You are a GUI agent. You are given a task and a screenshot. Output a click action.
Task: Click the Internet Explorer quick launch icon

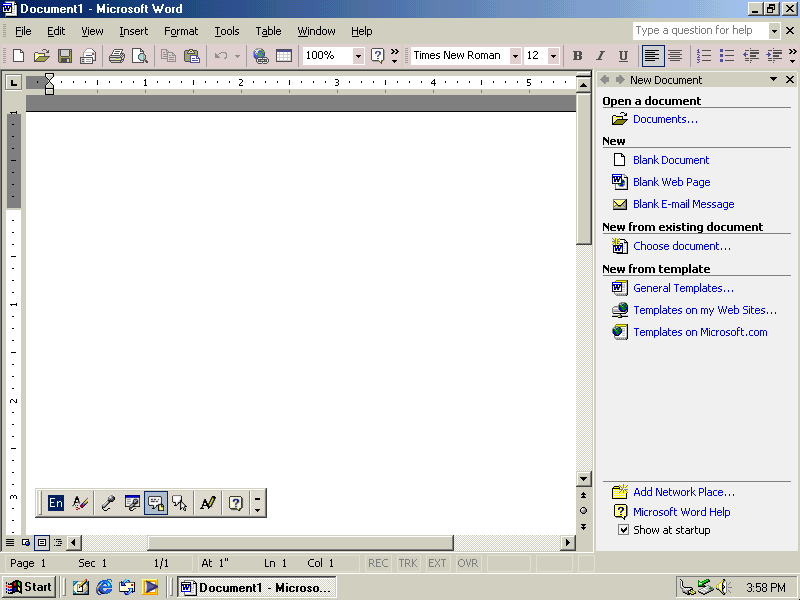tap(104, 587)
